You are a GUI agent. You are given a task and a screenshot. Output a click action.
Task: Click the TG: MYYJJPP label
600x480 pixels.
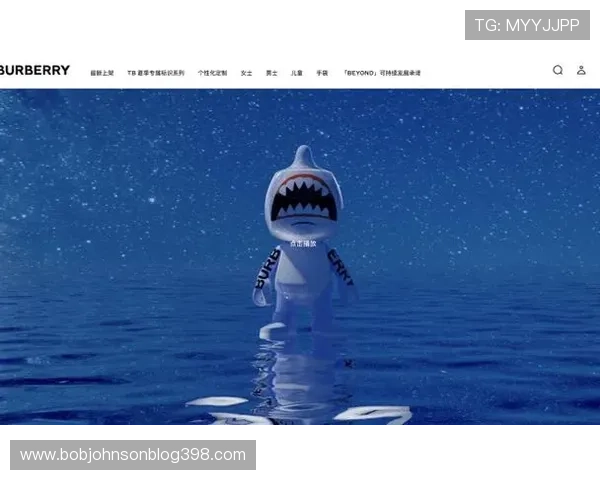click(x=527, y=25)
